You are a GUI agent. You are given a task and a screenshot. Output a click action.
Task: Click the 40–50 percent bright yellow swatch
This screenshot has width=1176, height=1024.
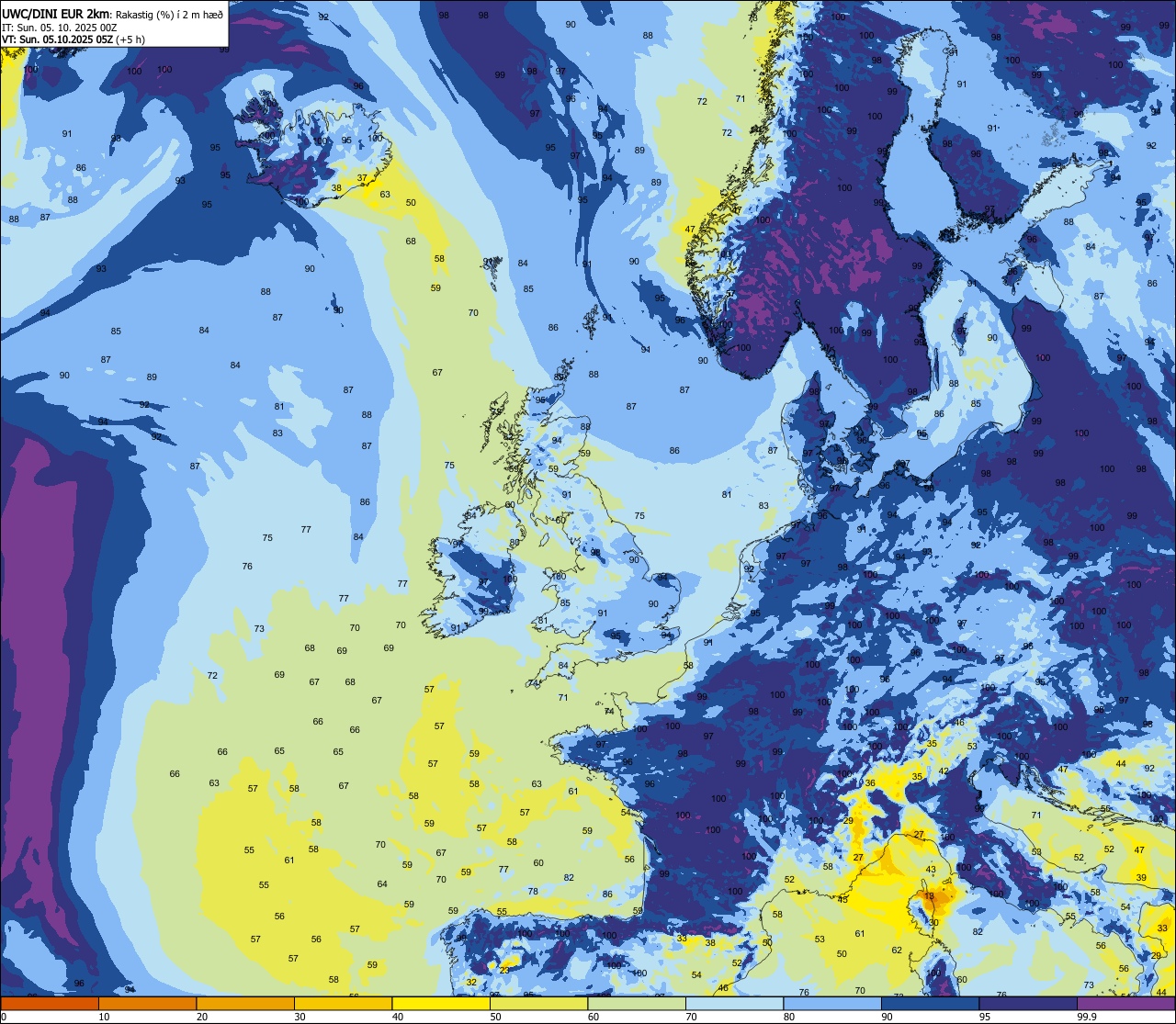tap(441, 1003)
